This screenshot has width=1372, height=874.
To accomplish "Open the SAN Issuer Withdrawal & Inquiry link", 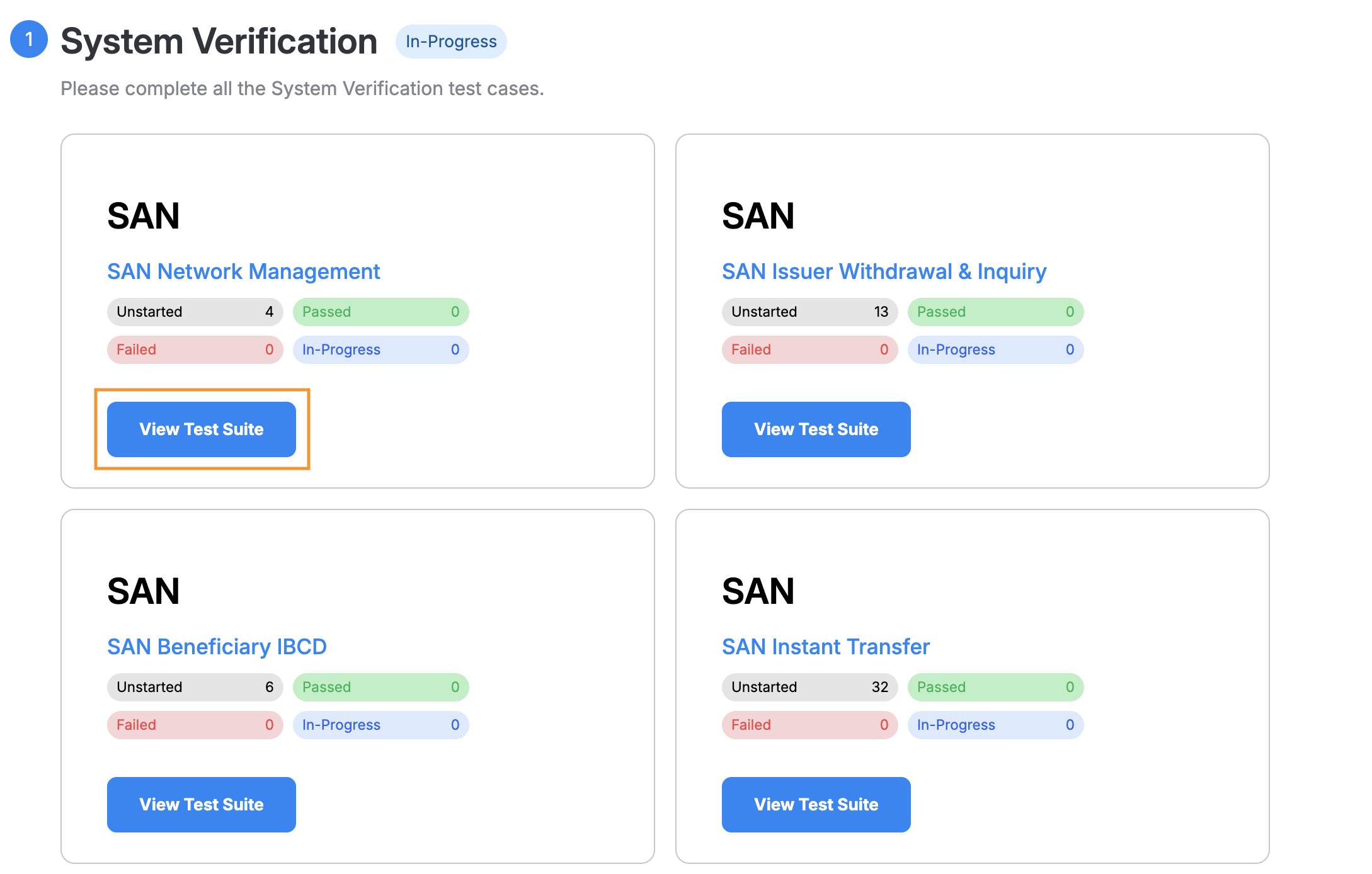I will (883, 271).
